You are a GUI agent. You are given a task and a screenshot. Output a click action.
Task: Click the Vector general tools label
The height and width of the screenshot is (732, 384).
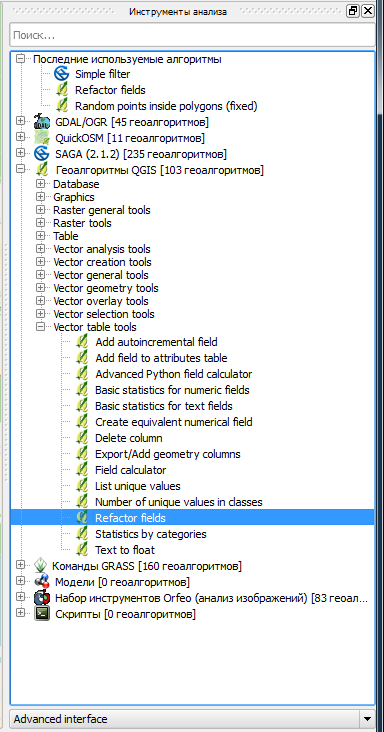[101, 275]
